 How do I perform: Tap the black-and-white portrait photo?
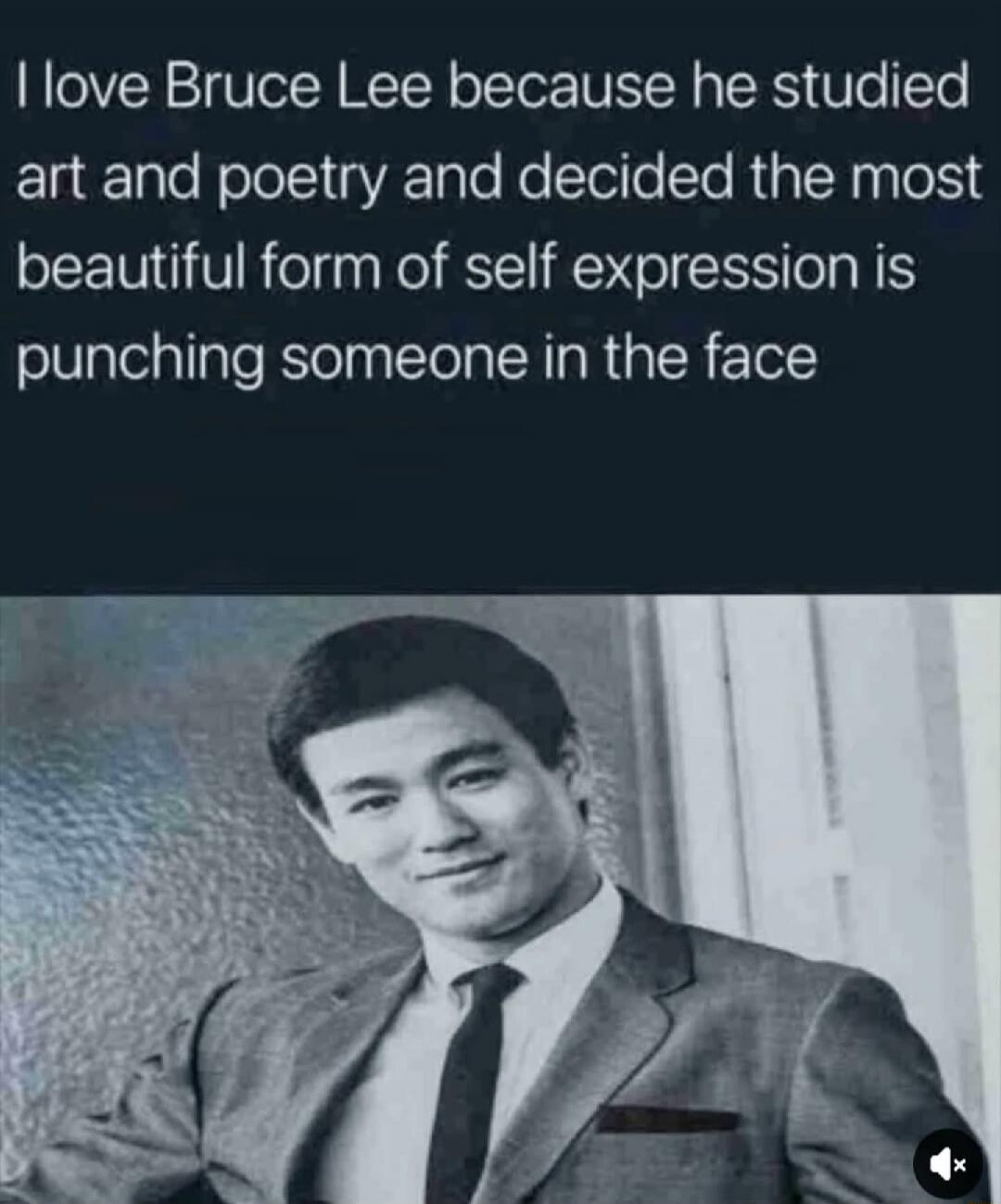pyautogui.click(x=500, y=899)
